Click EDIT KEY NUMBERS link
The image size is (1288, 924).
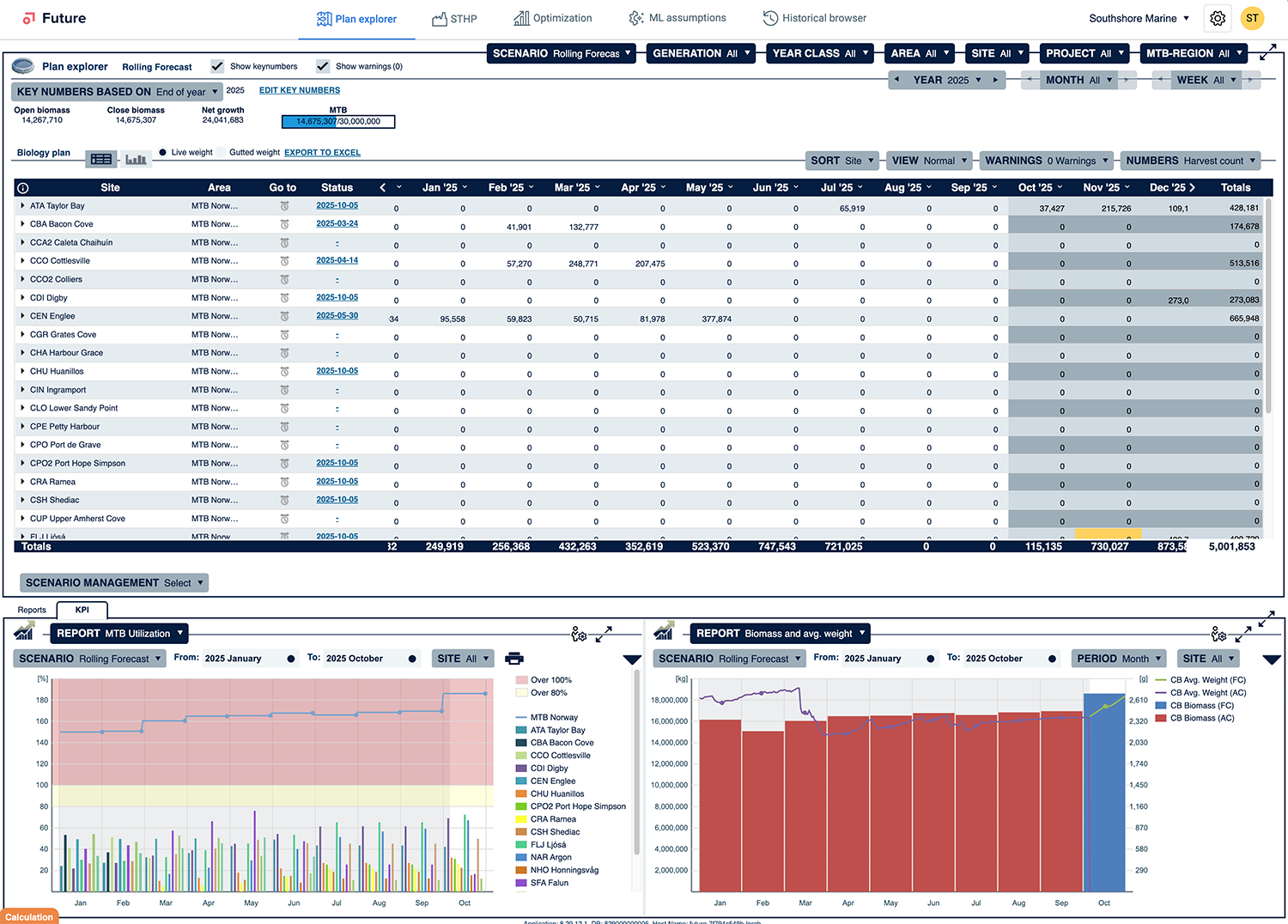[300, 90]
